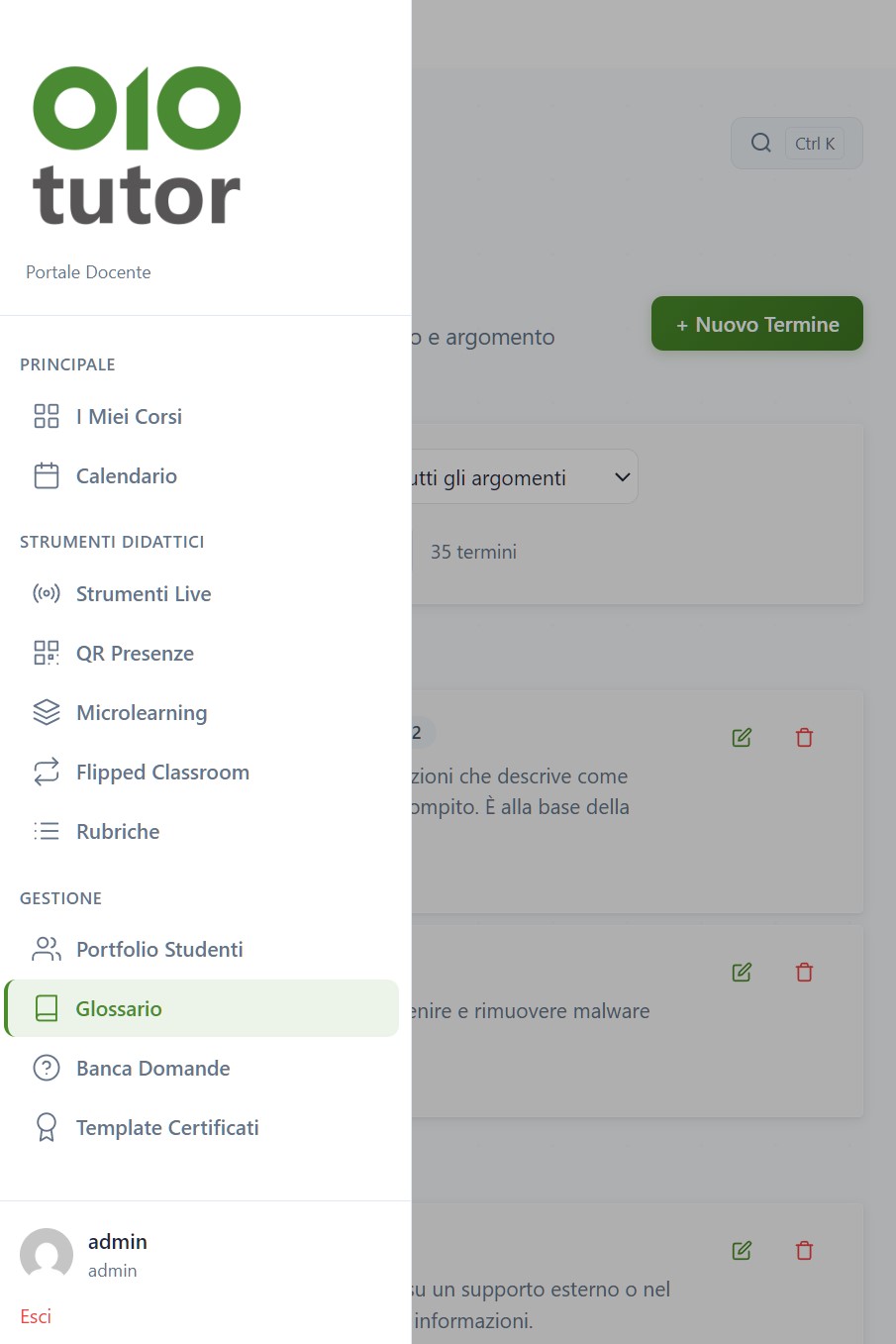Click Flipped Classroom arrows icon
896x1344 pixels.
(x=47, y=772)
